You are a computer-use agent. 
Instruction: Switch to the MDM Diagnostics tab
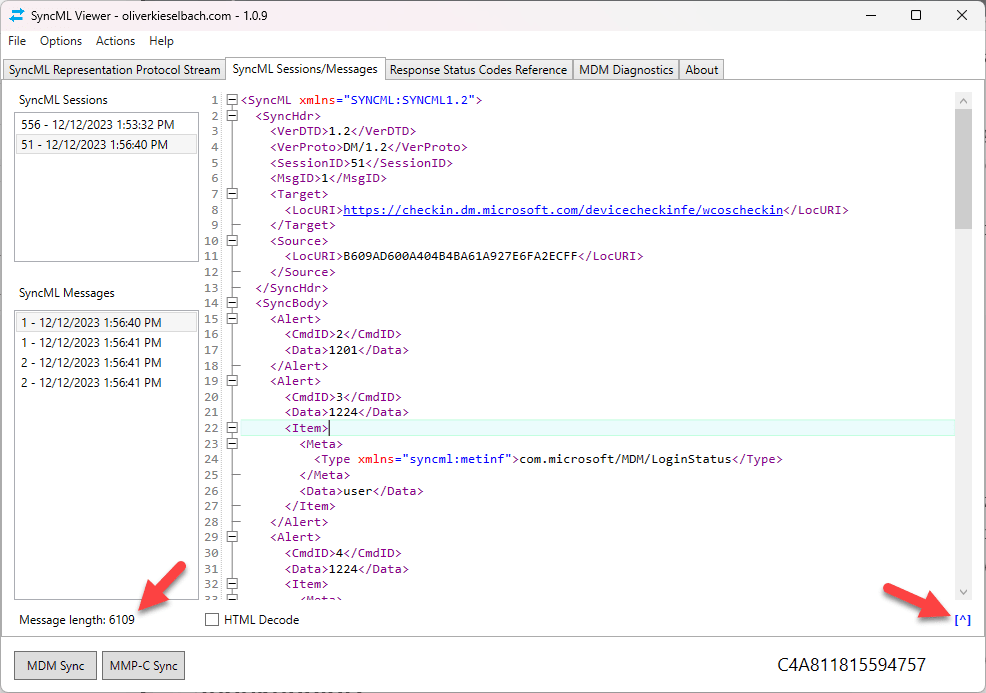625,69
